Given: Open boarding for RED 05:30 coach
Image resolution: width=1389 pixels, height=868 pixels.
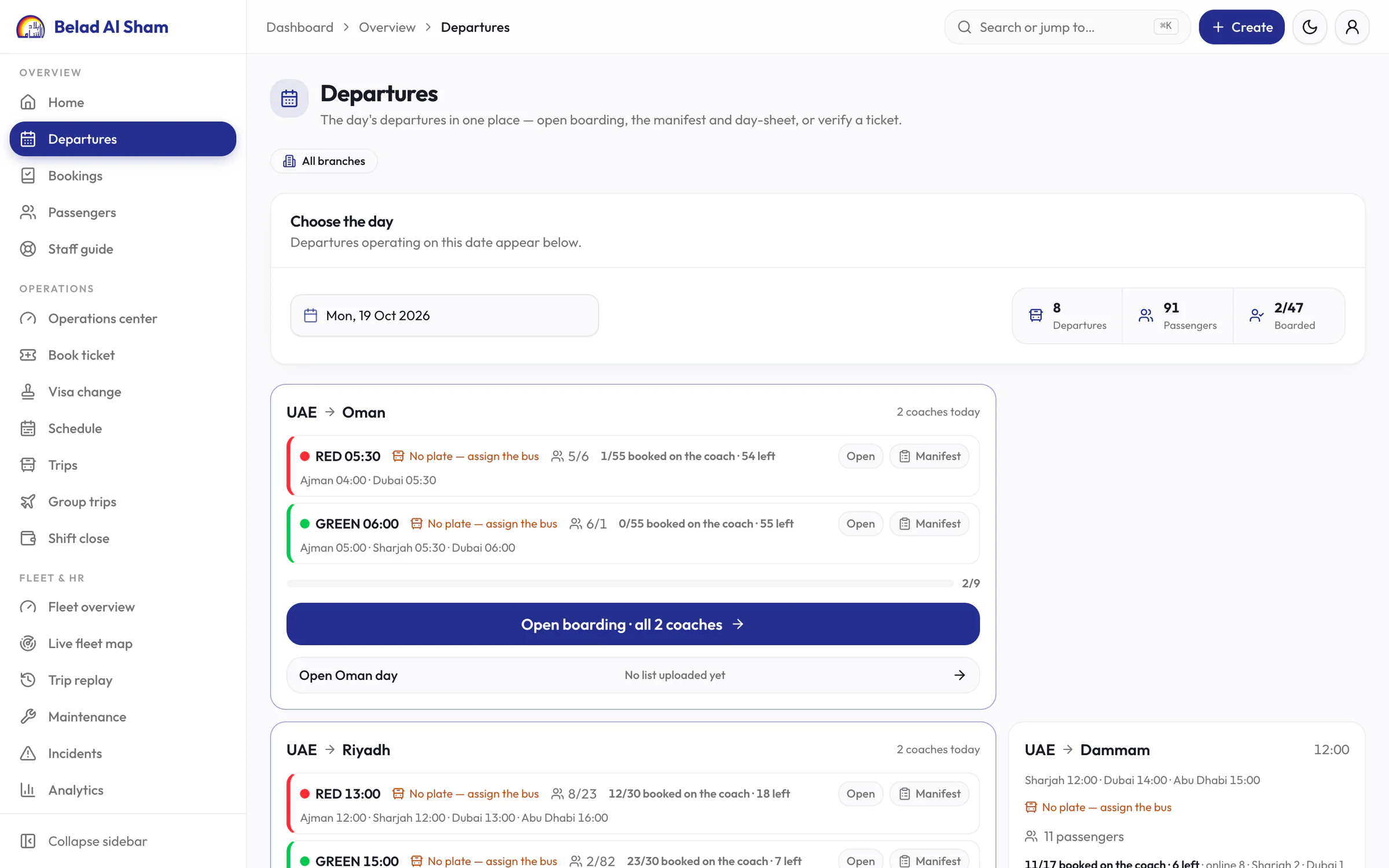Looking at the screenshot, I should point(861,456).
